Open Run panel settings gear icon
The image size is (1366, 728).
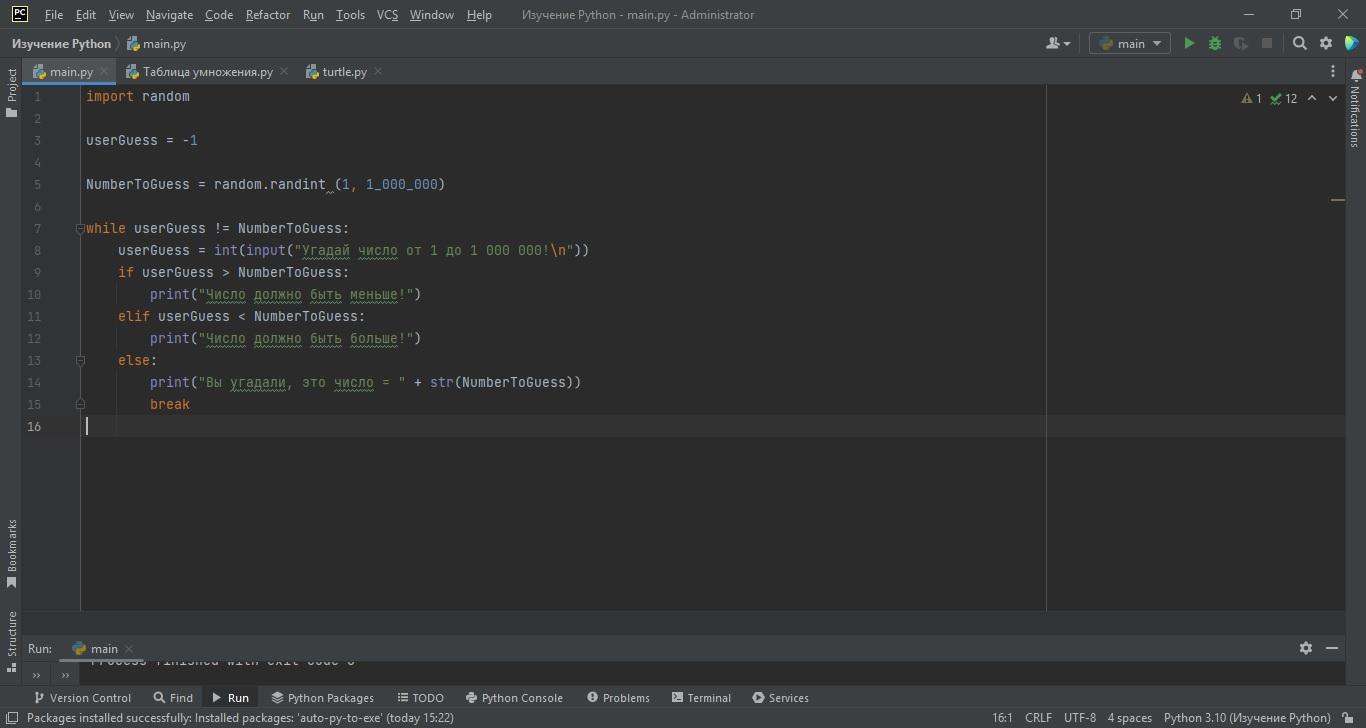1305,648
